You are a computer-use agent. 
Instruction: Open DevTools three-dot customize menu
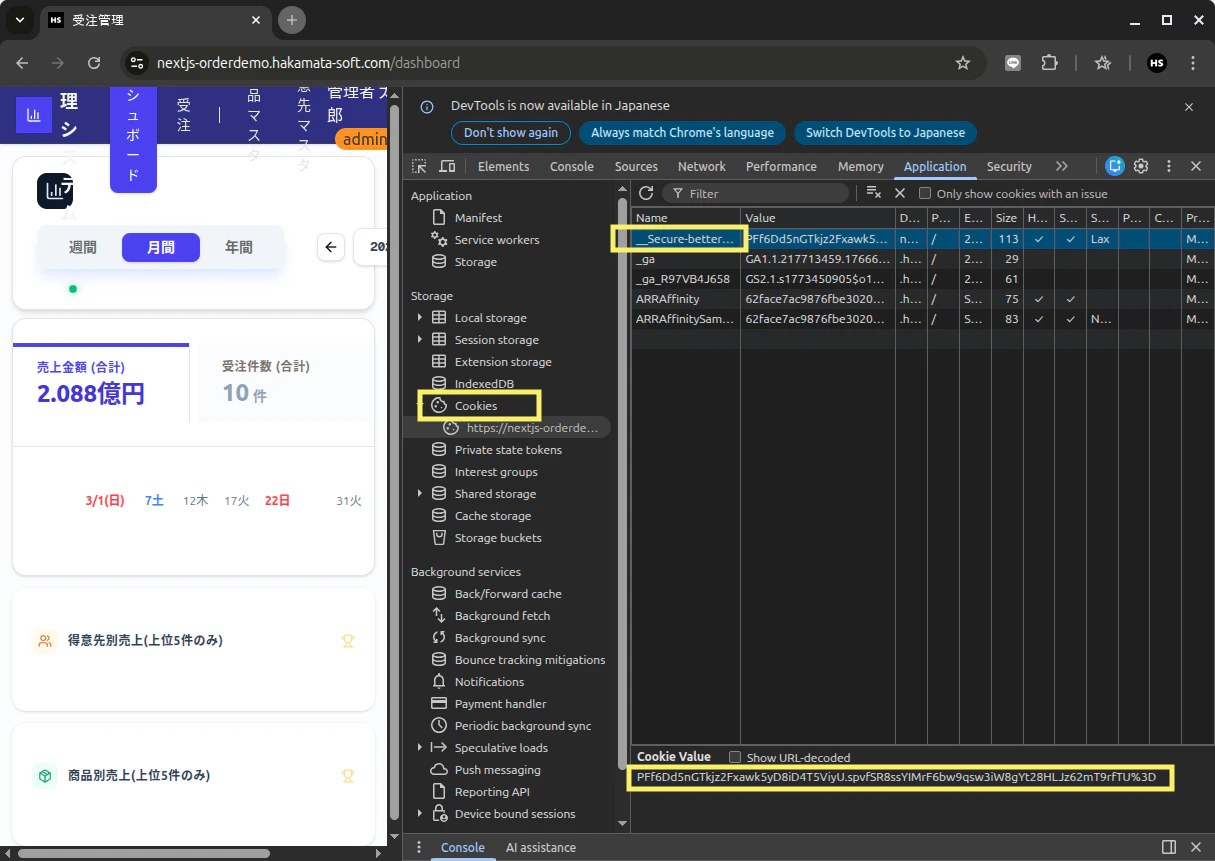1168,166
